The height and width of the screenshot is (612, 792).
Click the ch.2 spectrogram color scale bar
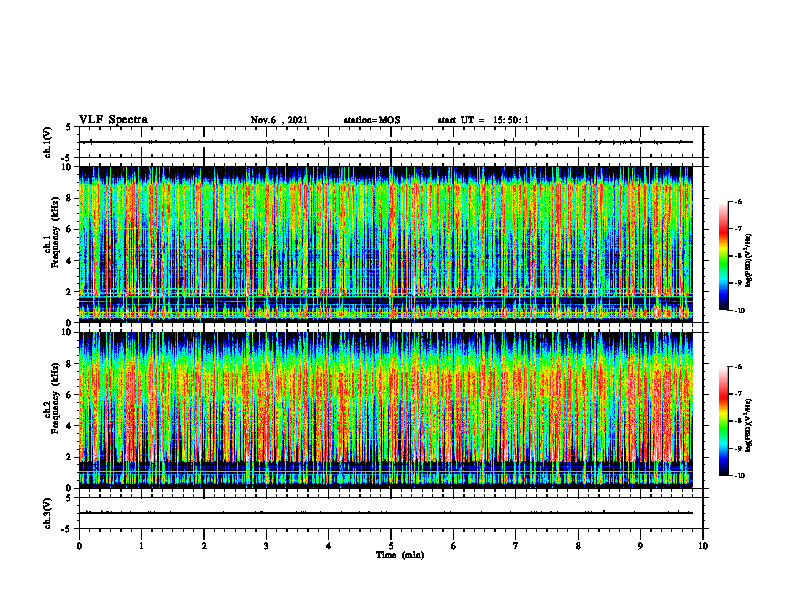point(723,421)
